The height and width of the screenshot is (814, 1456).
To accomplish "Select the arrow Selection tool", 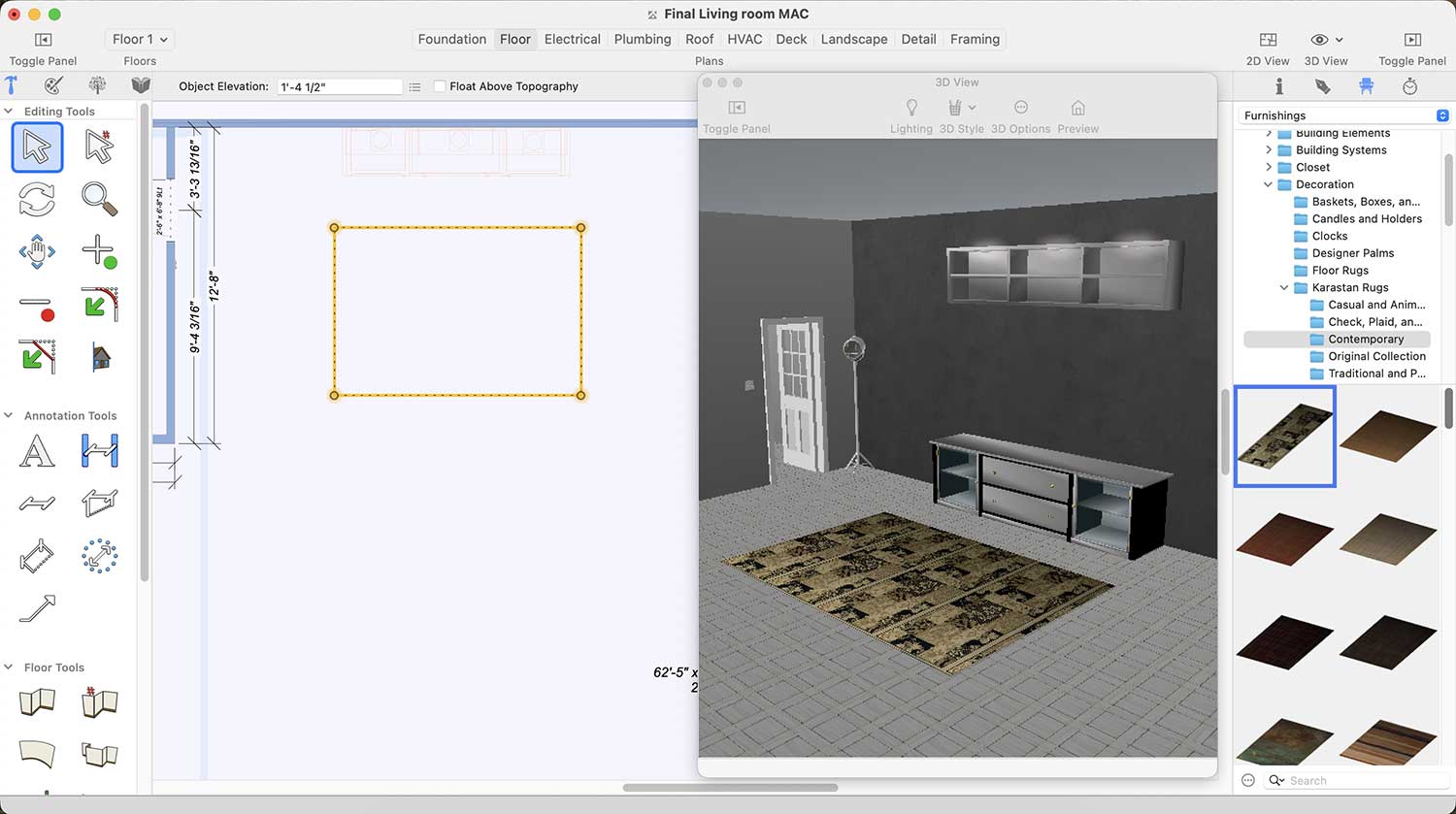I will [38, 147].
